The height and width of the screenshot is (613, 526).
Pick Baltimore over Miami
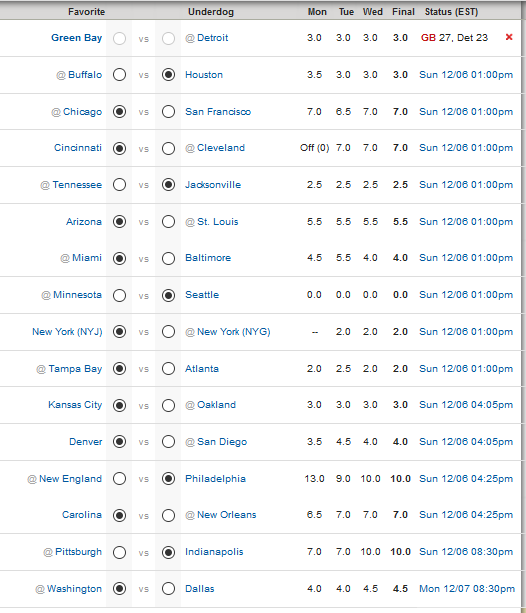[168, 258]
